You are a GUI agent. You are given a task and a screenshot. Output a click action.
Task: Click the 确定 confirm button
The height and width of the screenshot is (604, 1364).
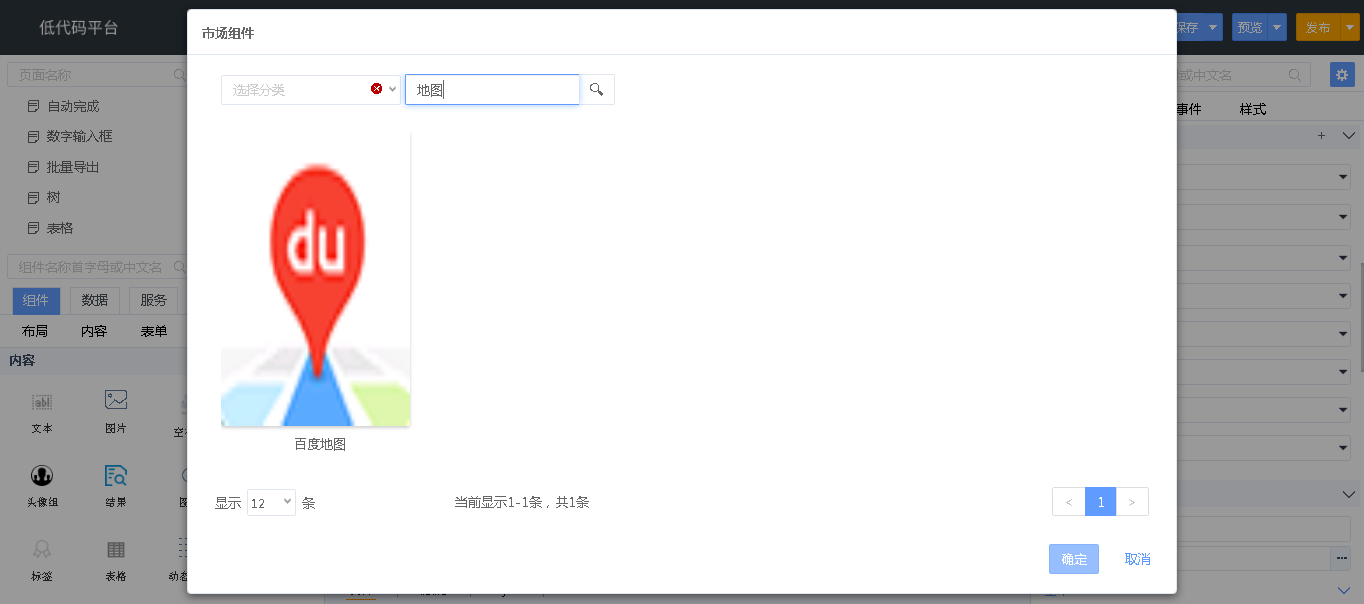(x=1073, y=559)
